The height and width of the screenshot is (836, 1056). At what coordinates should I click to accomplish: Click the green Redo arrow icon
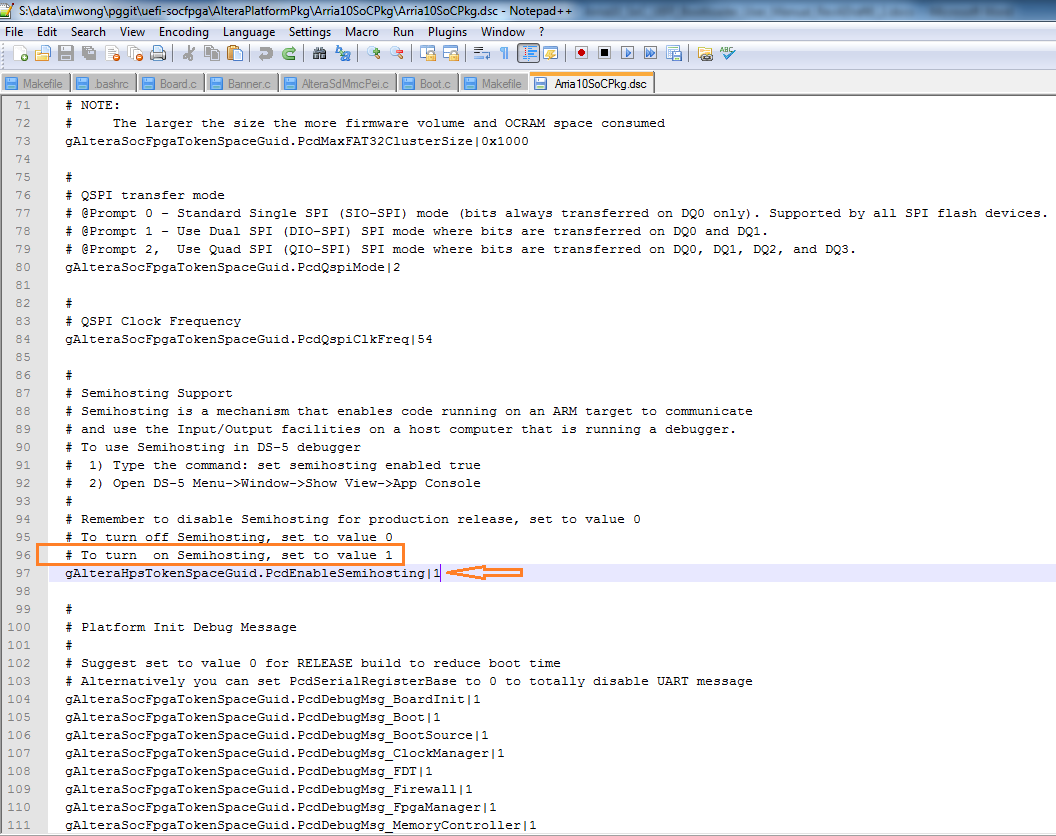[x=289, y=53]
